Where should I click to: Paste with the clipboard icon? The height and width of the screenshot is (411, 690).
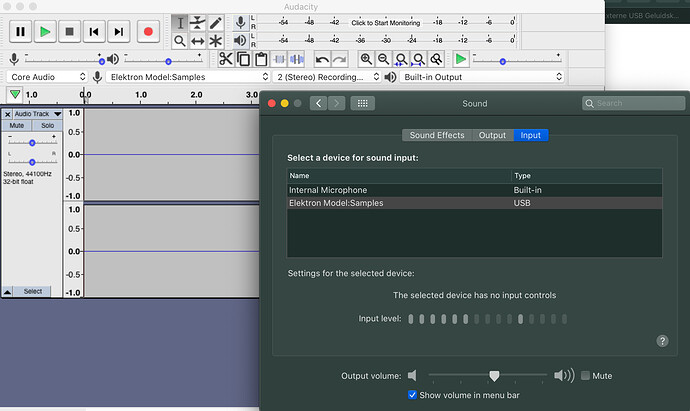261,59
